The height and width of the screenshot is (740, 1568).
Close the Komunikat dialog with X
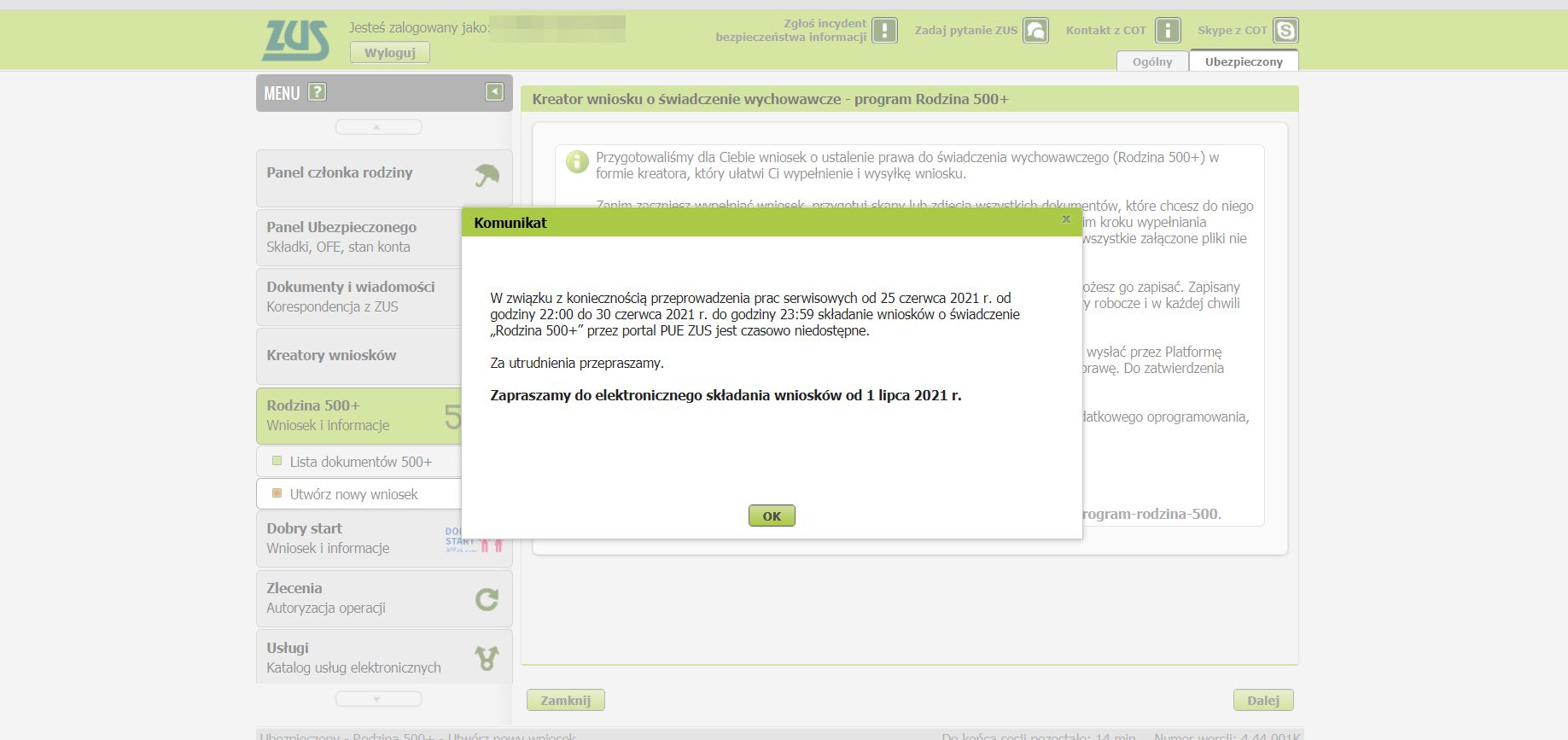pyautogui.click(x=1066, y=219)
